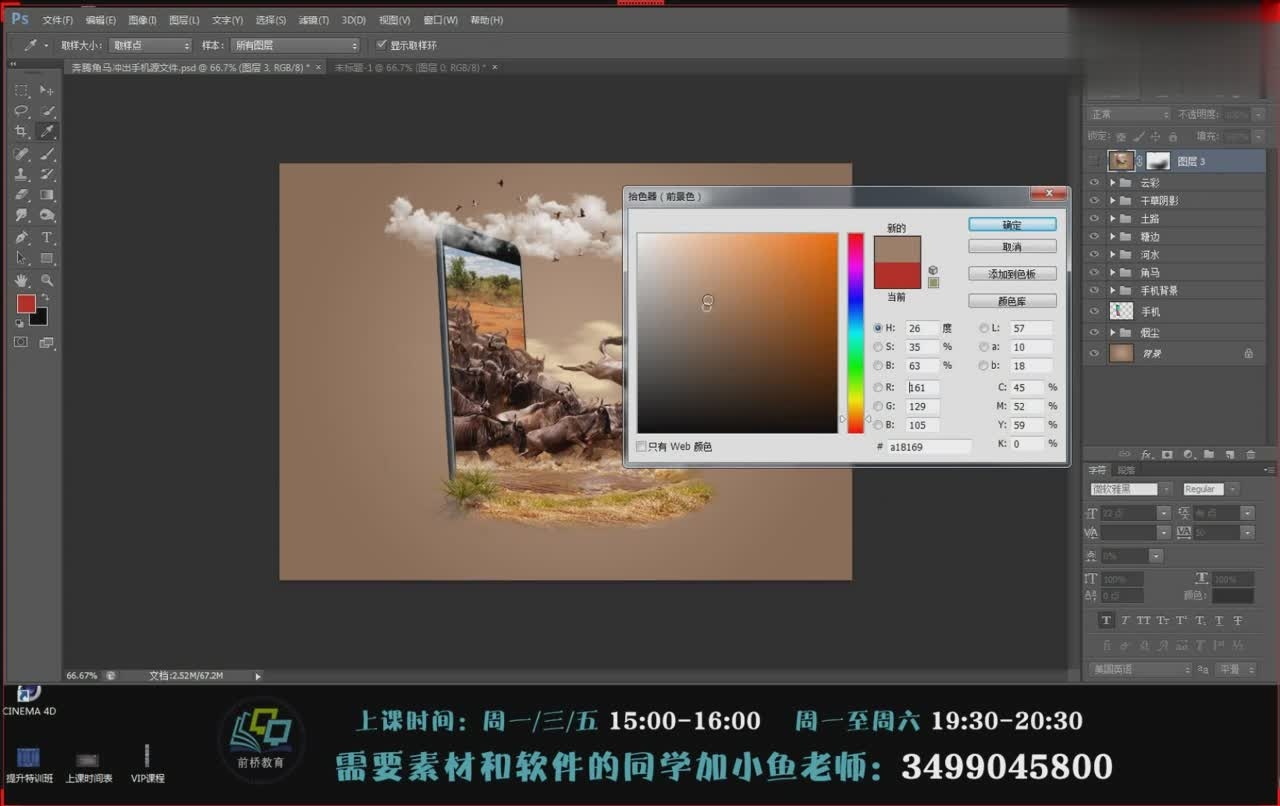This screenshot has width=1280, height=806.
Task: Expand the 角马 layer group
Action: point(1112,273)
